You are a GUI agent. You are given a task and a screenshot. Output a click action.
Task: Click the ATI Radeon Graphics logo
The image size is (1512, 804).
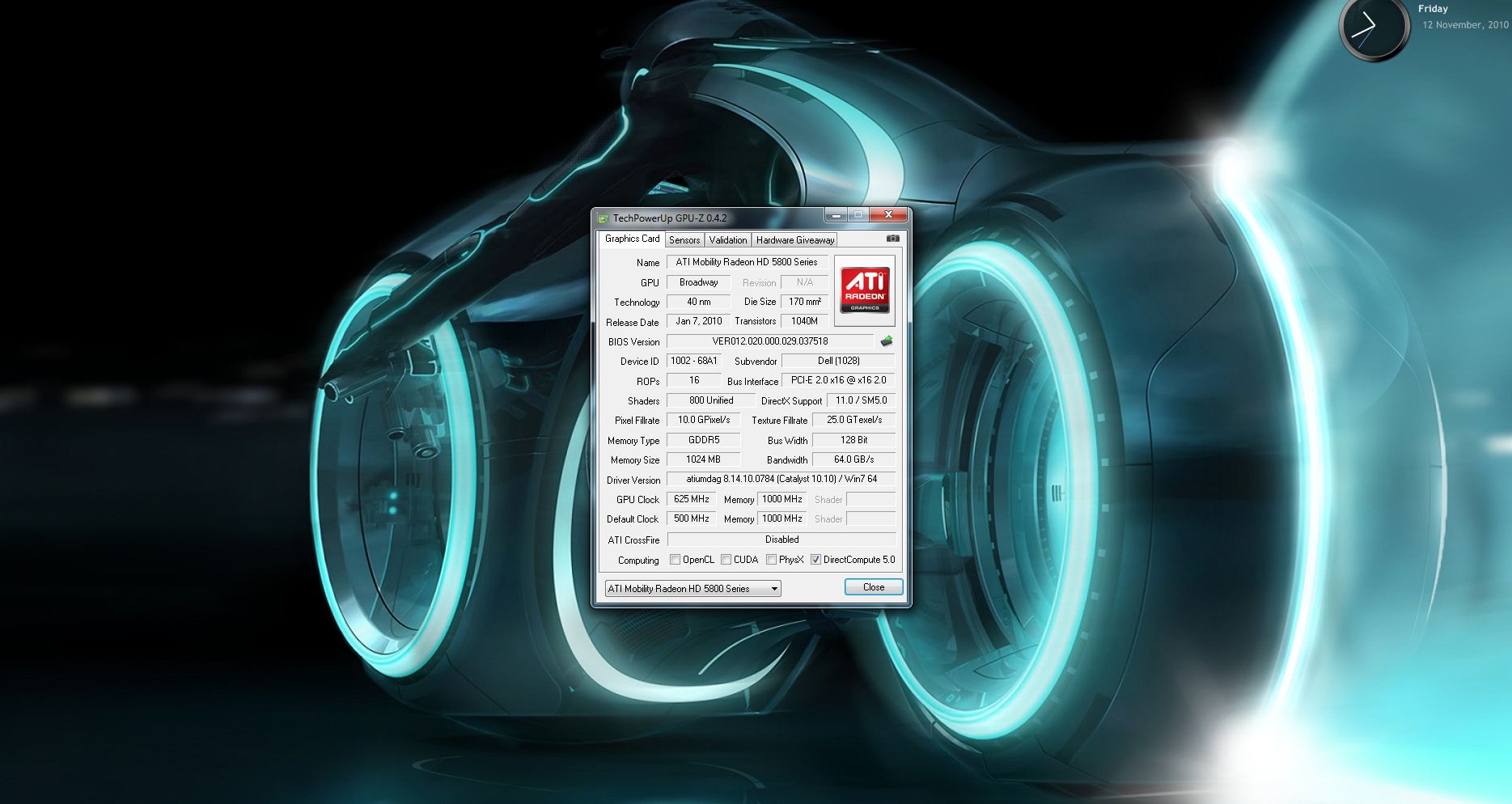coord(865,290)
